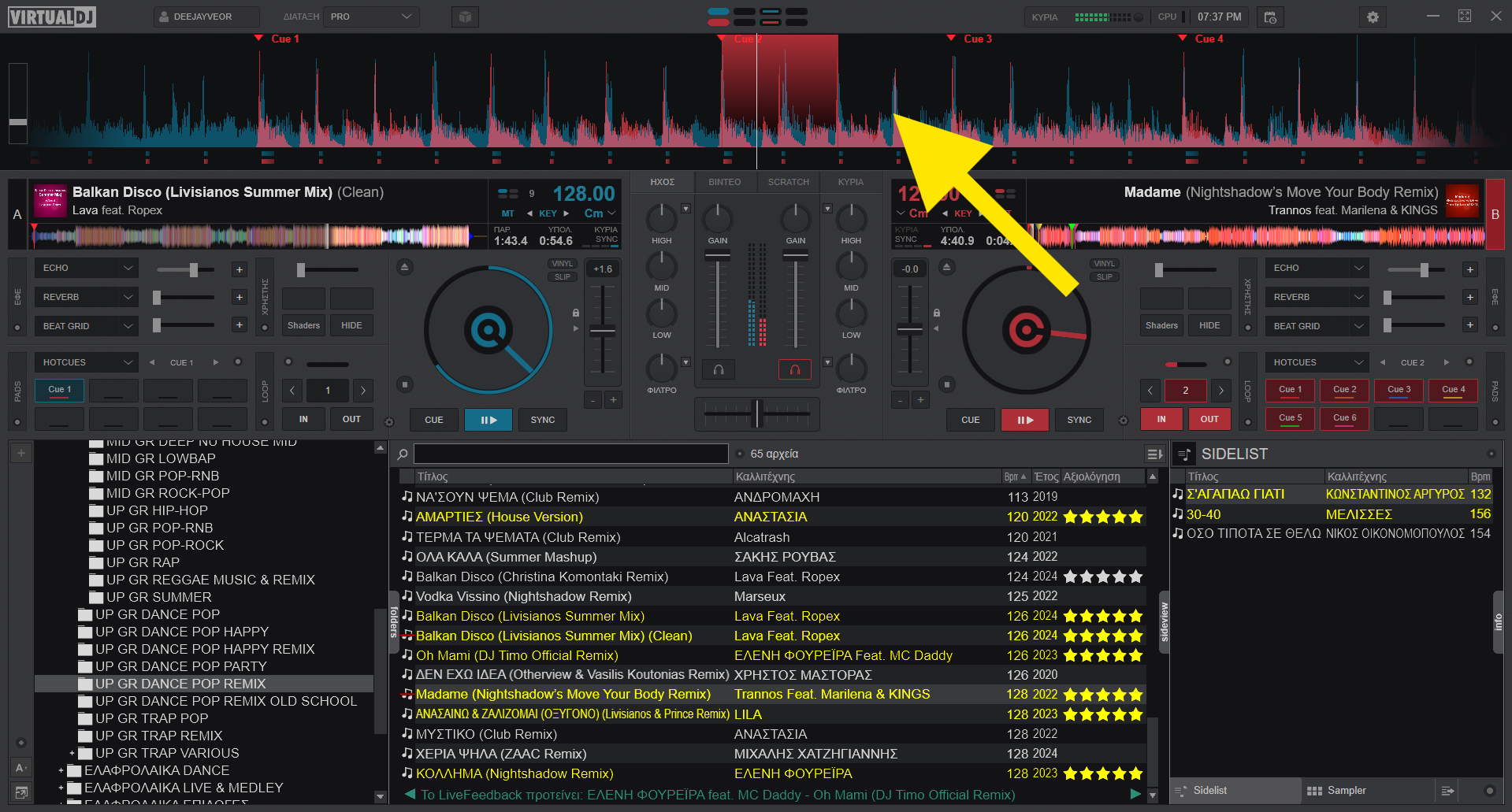1512x812 pixels.
Task: Open sidelist options icon bottom right
Action: coord(1447,790)
